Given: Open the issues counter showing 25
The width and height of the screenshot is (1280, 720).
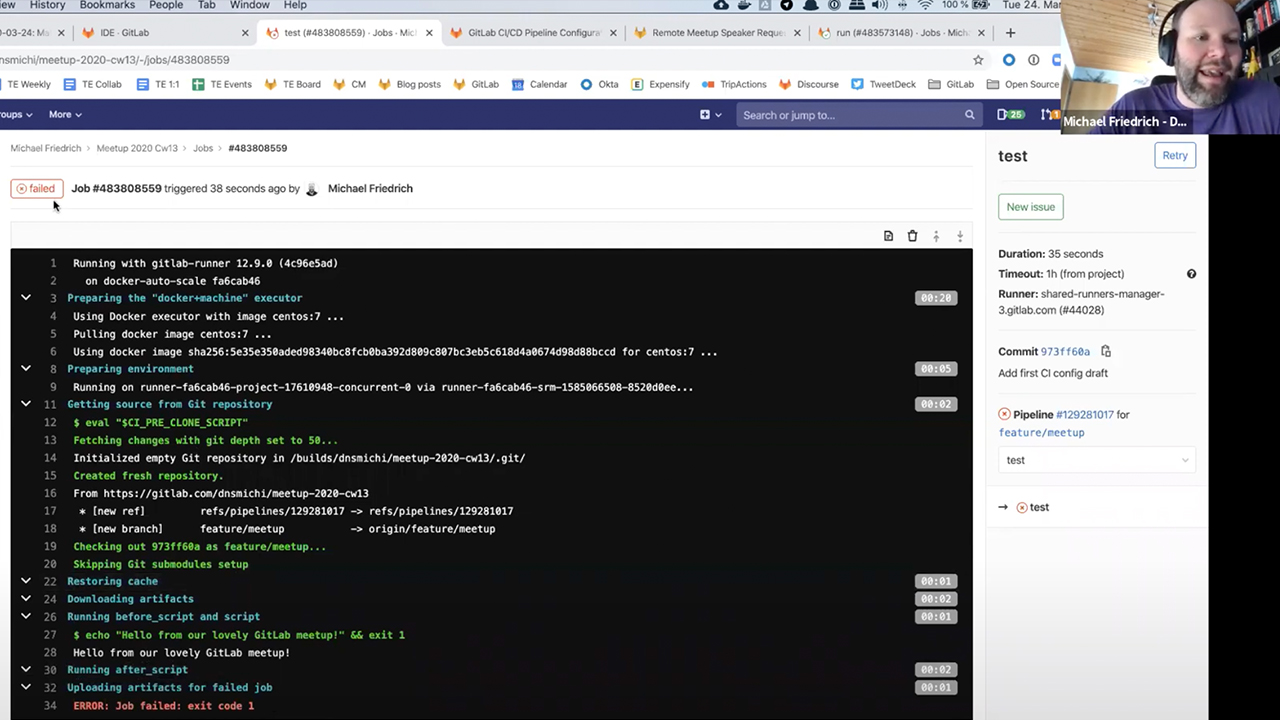Looking at the screenshot, I should pyautogui.click(x=1010, y=115).
